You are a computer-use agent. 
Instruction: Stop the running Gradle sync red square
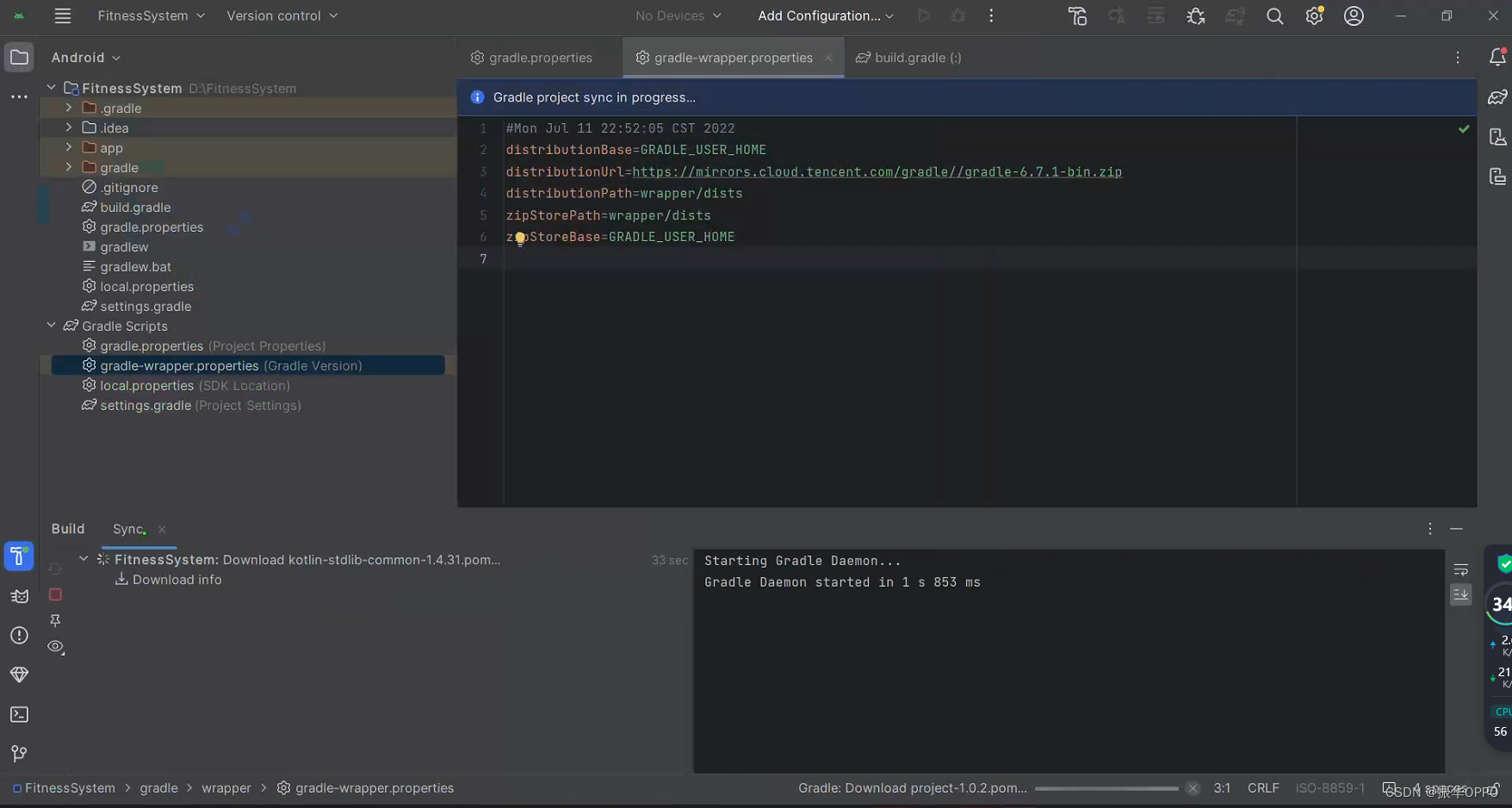[x=55, y=594]
